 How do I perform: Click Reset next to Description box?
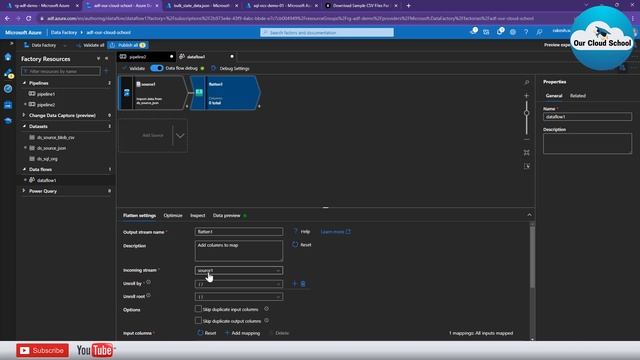[302, 245]
